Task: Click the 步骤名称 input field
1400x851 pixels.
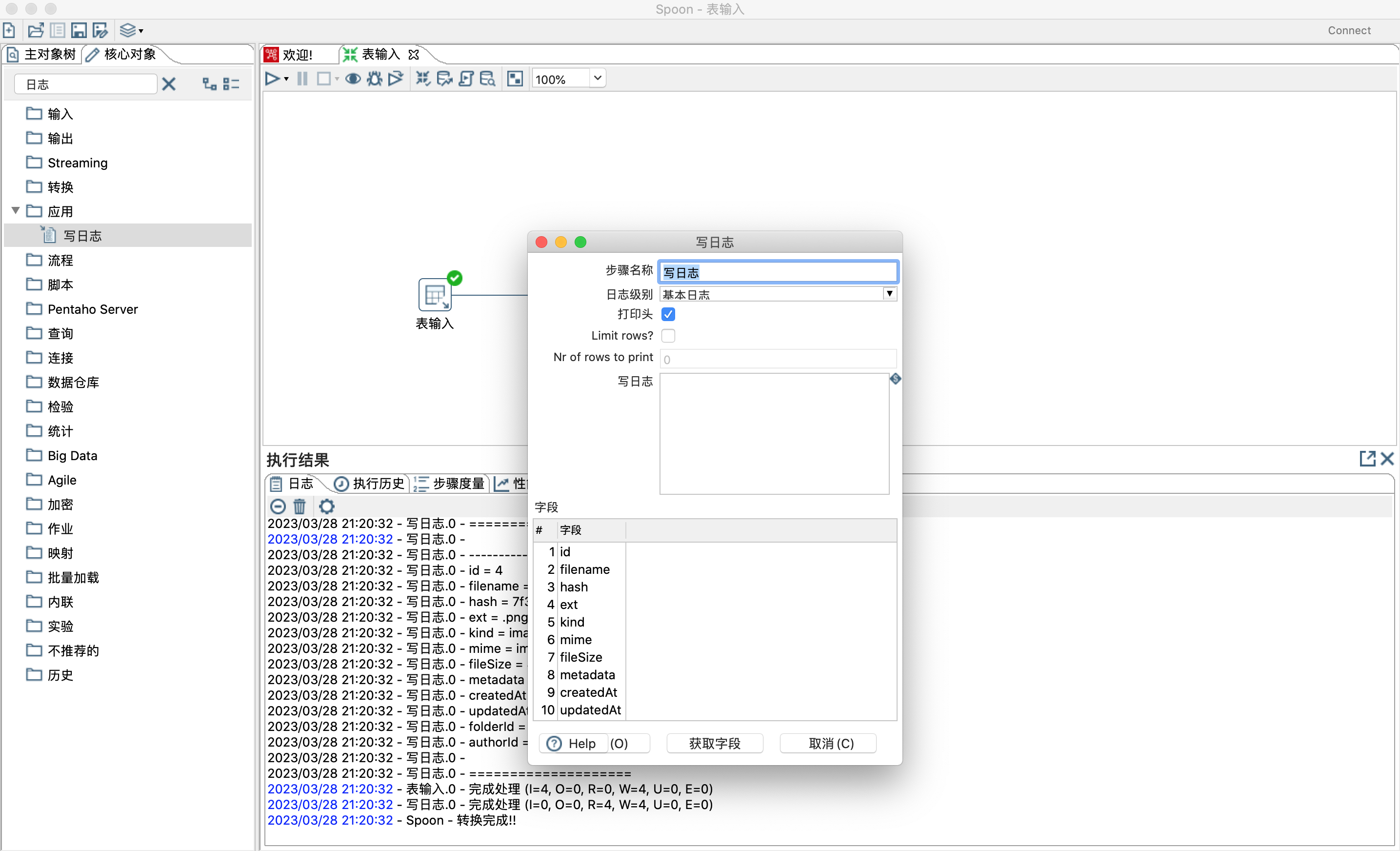Action: tap(778, 272)
